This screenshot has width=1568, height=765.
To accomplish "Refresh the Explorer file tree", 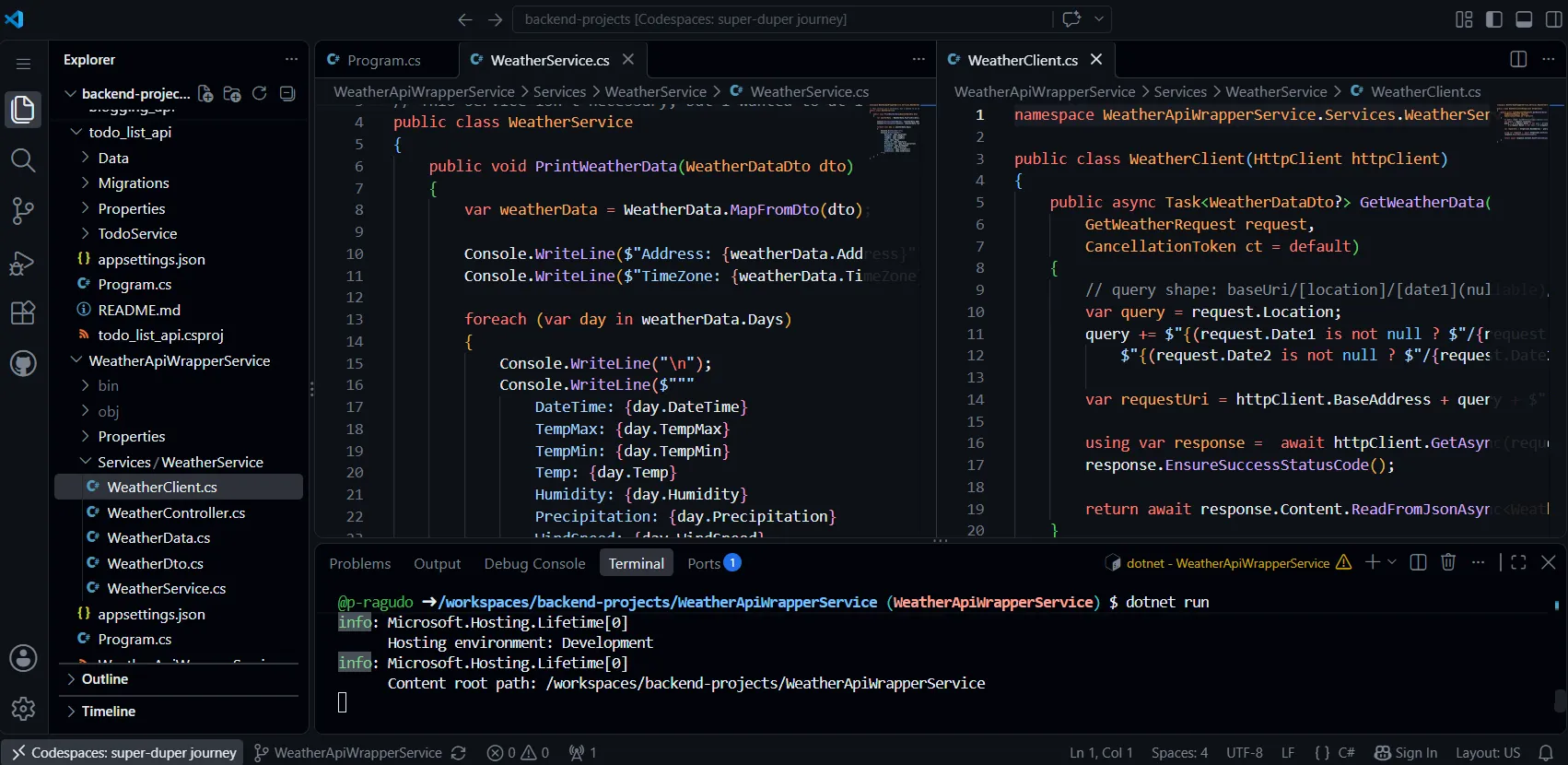I will click(260, 94).
